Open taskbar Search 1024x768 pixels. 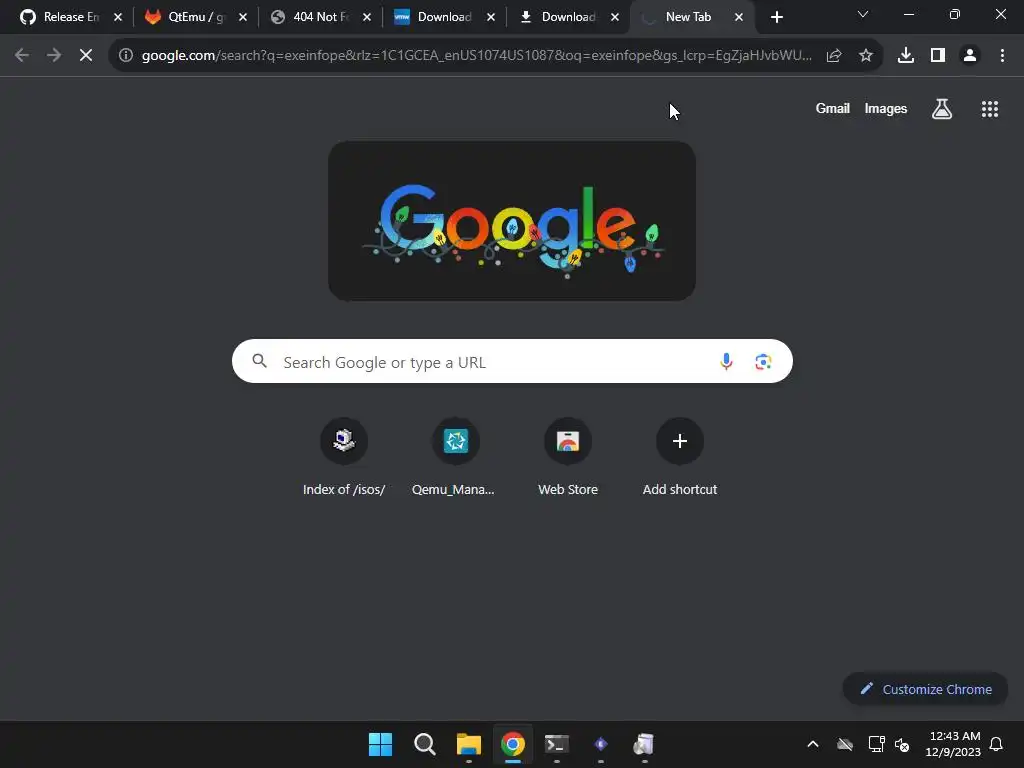424,744
